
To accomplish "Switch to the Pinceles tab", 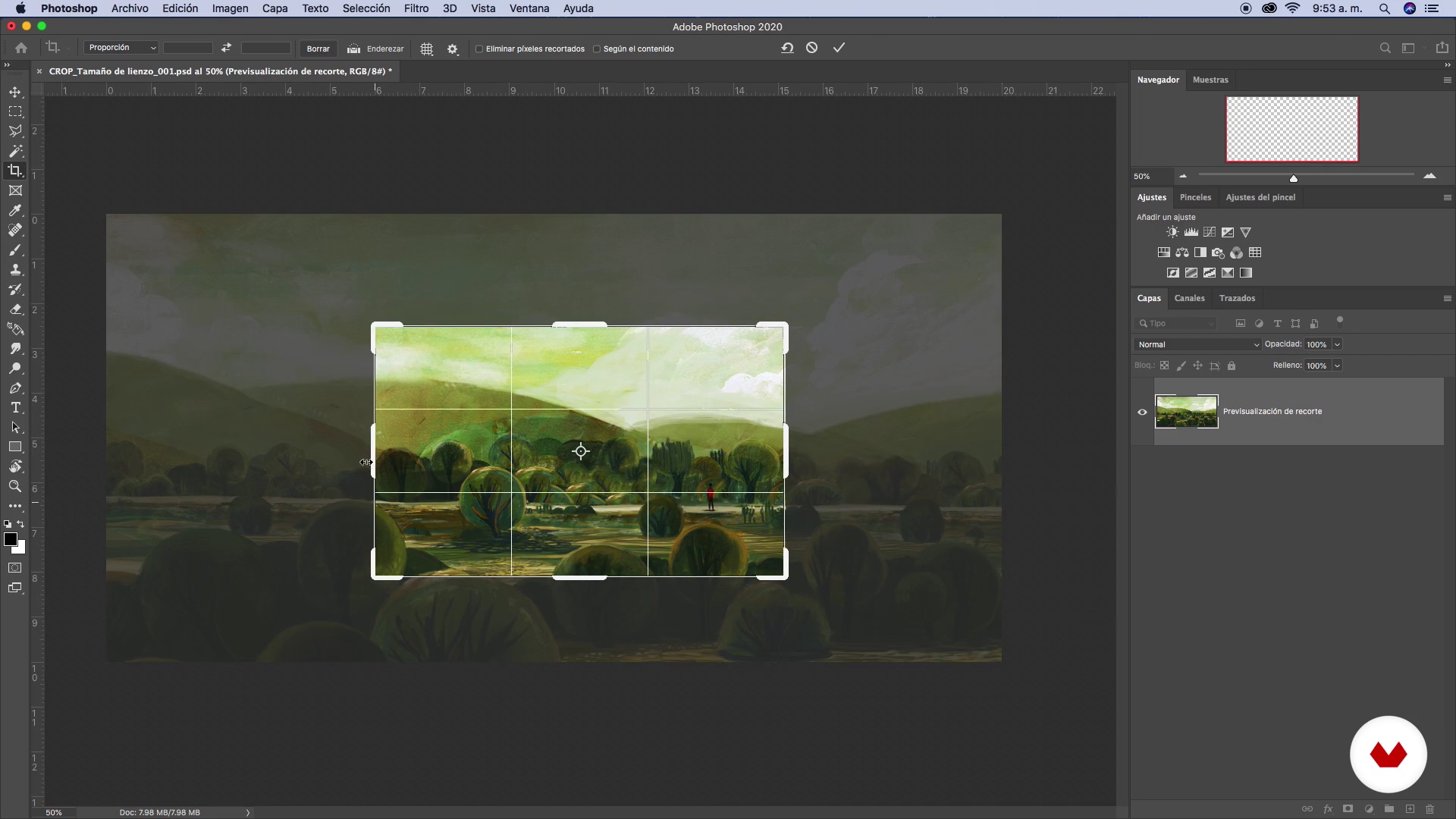I will 1195,197.
